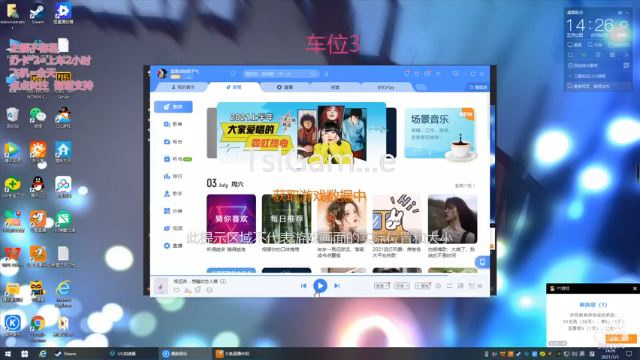Click the Windows Start button
Screen dimensions: 640x360
(8, 353)
